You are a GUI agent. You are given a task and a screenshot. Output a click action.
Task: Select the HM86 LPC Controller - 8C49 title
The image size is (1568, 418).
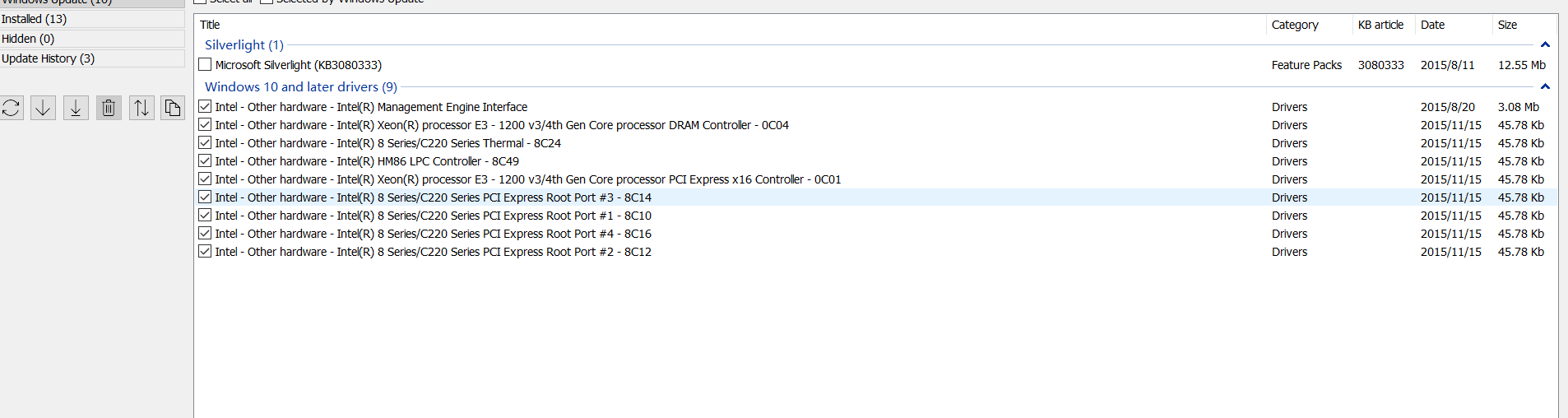[x=367, y=161]
